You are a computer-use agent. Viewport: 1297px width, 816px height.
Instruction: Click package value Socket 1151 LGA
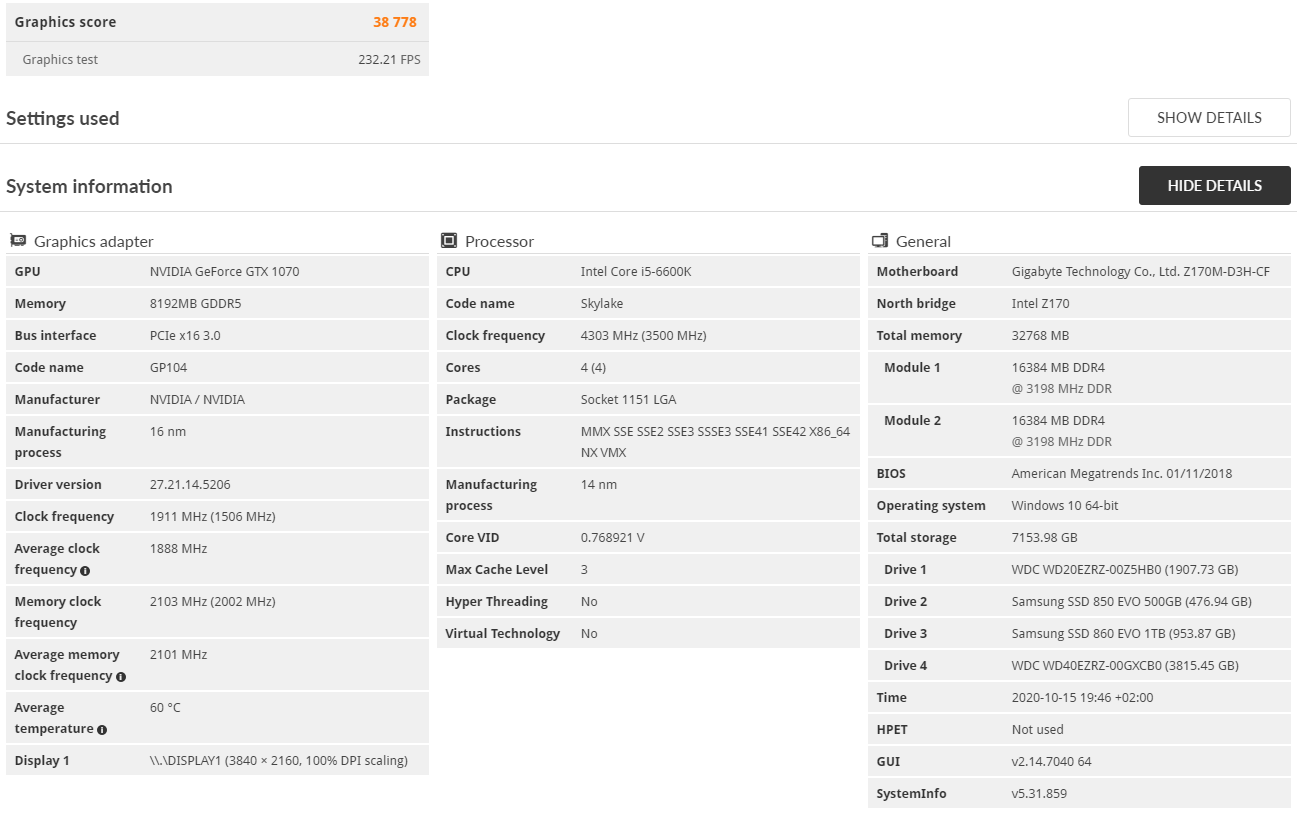(628, 399)
